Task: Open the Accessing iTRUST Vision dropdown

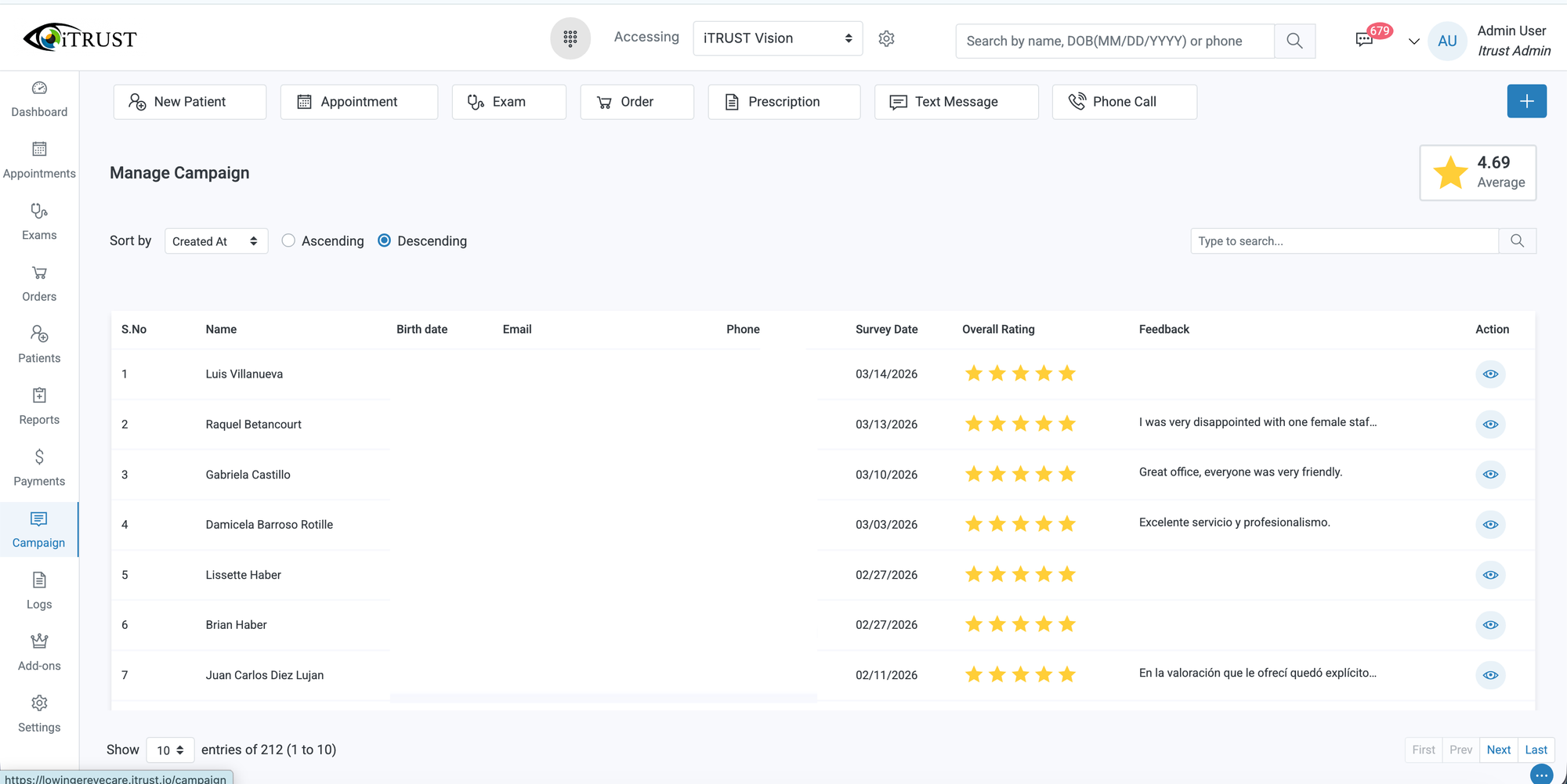Action: pos(777,38)
